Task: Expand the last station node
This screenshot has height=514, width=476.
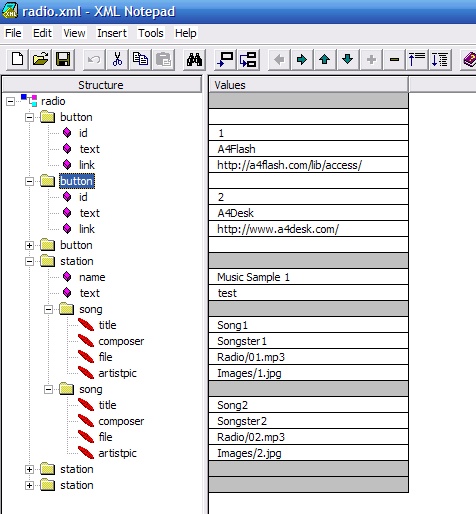Action: [29, 485]
